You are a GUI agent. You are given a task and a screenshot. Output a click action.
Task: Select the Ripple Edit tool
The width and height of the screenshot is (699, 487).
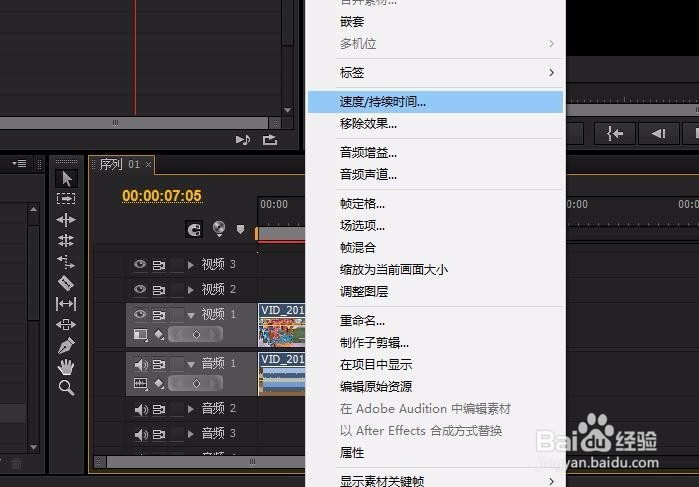pyautogui.click(x=66, y=220)
